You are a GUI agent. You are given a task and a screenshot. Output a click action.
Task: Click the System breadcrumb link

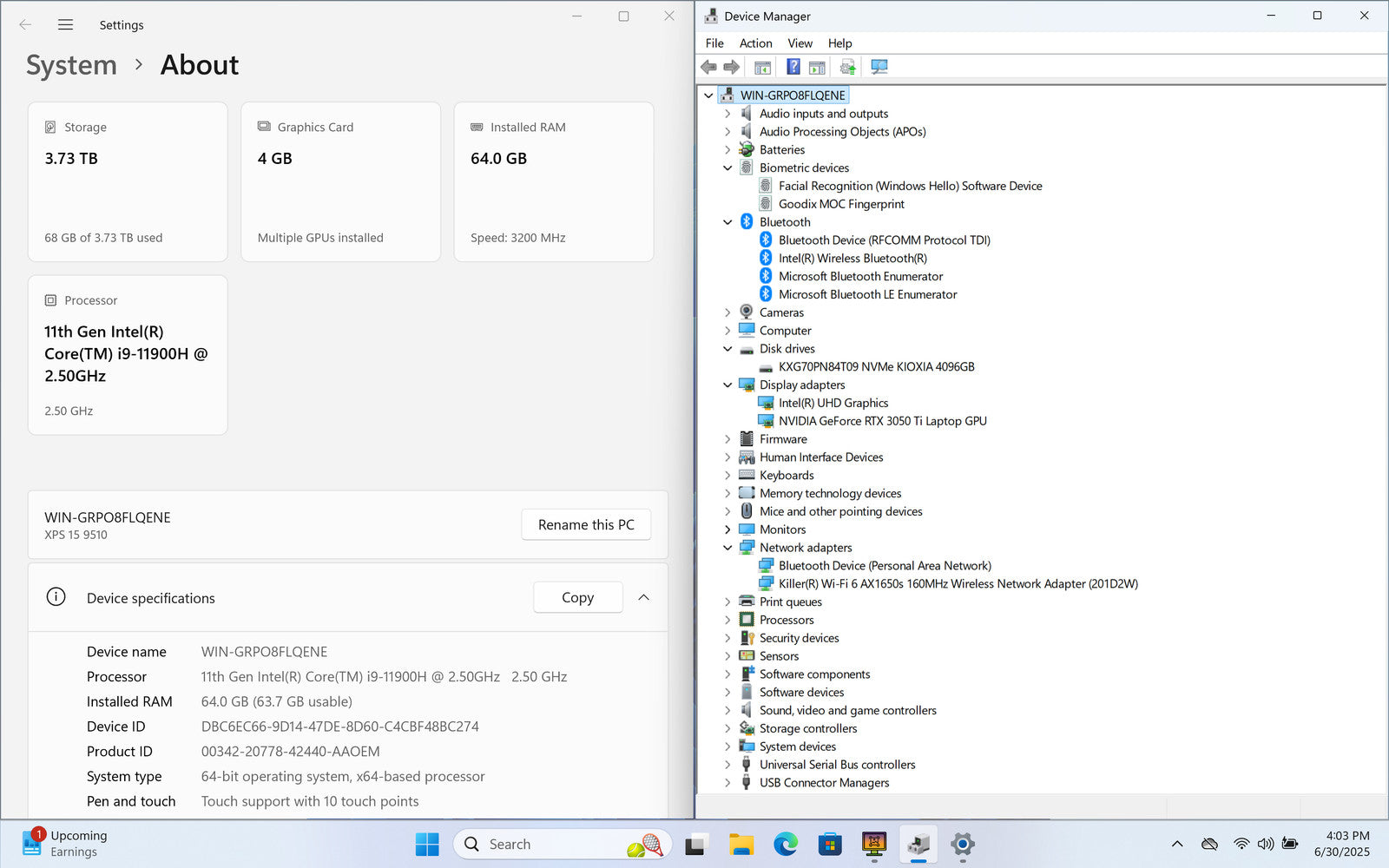point(71,65)
